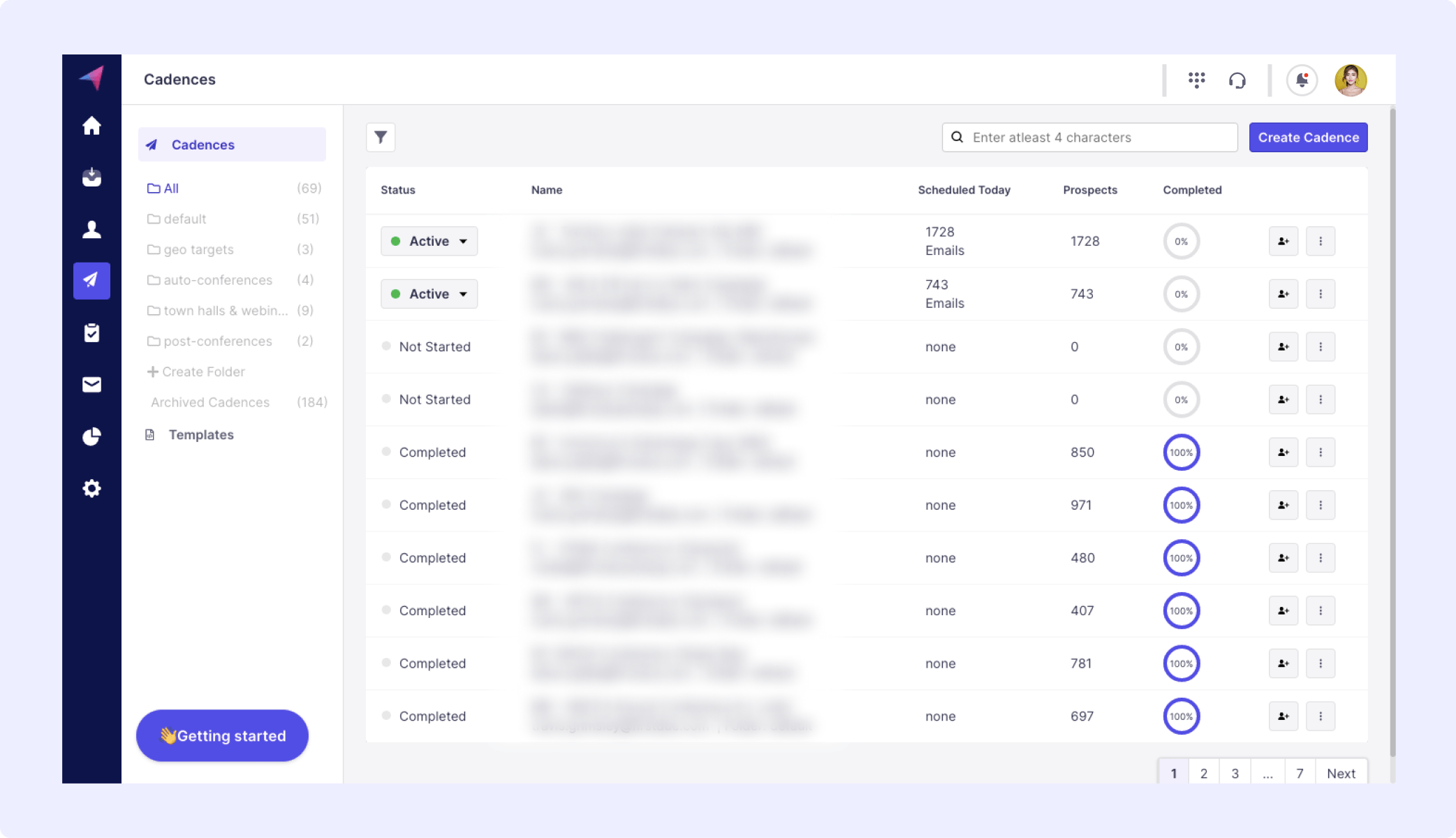Click the Getting started button
The height and width of the screenshot is (838, 1456).
[x=222, y=735]
